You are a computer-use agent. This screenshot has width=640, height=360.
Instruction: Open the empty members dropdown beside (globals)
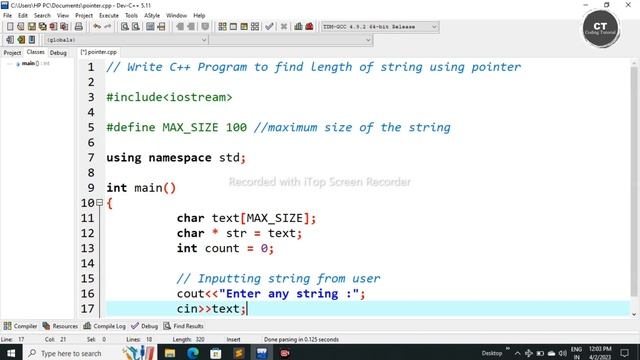pyautogui.click(x=291, y=40)
